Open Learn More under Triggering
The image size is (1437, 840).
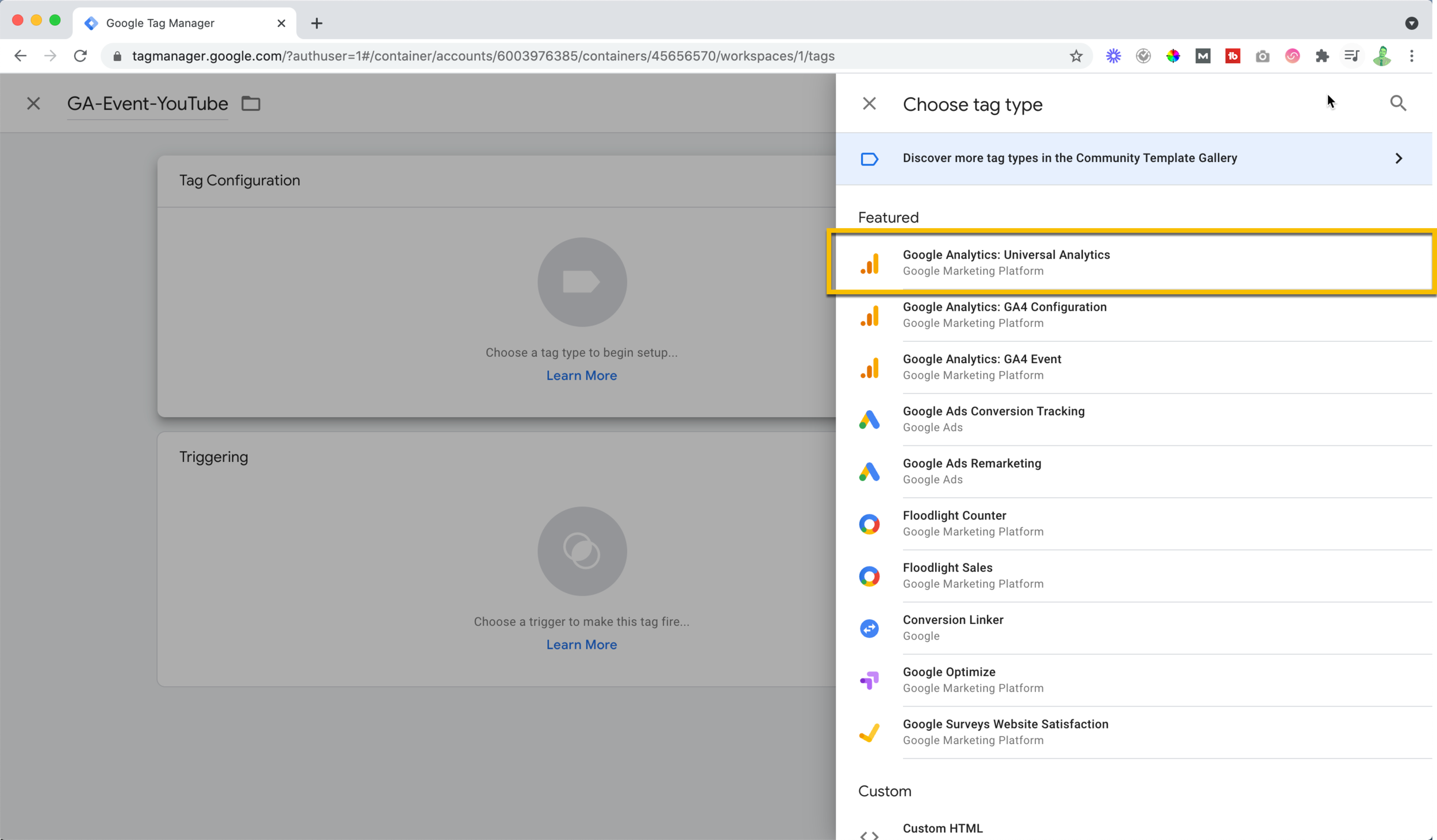(x=582, y=645)
